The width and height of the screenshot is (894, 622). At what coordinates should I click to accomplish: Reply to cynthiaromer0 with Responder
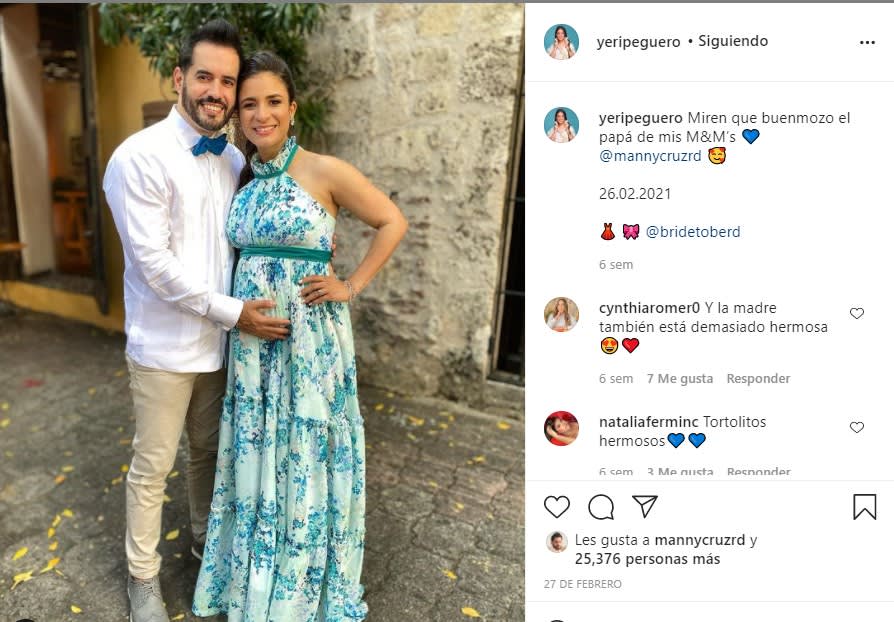pos(758,379)
